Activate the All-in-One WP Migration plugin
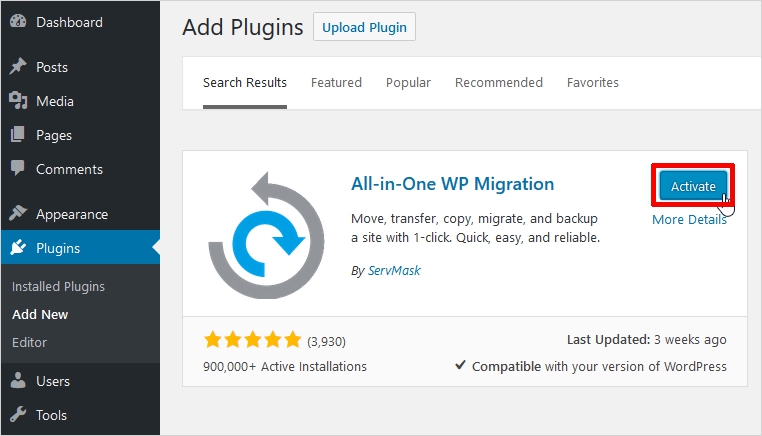This screenshot has height=436, width=762. [692, 186]
